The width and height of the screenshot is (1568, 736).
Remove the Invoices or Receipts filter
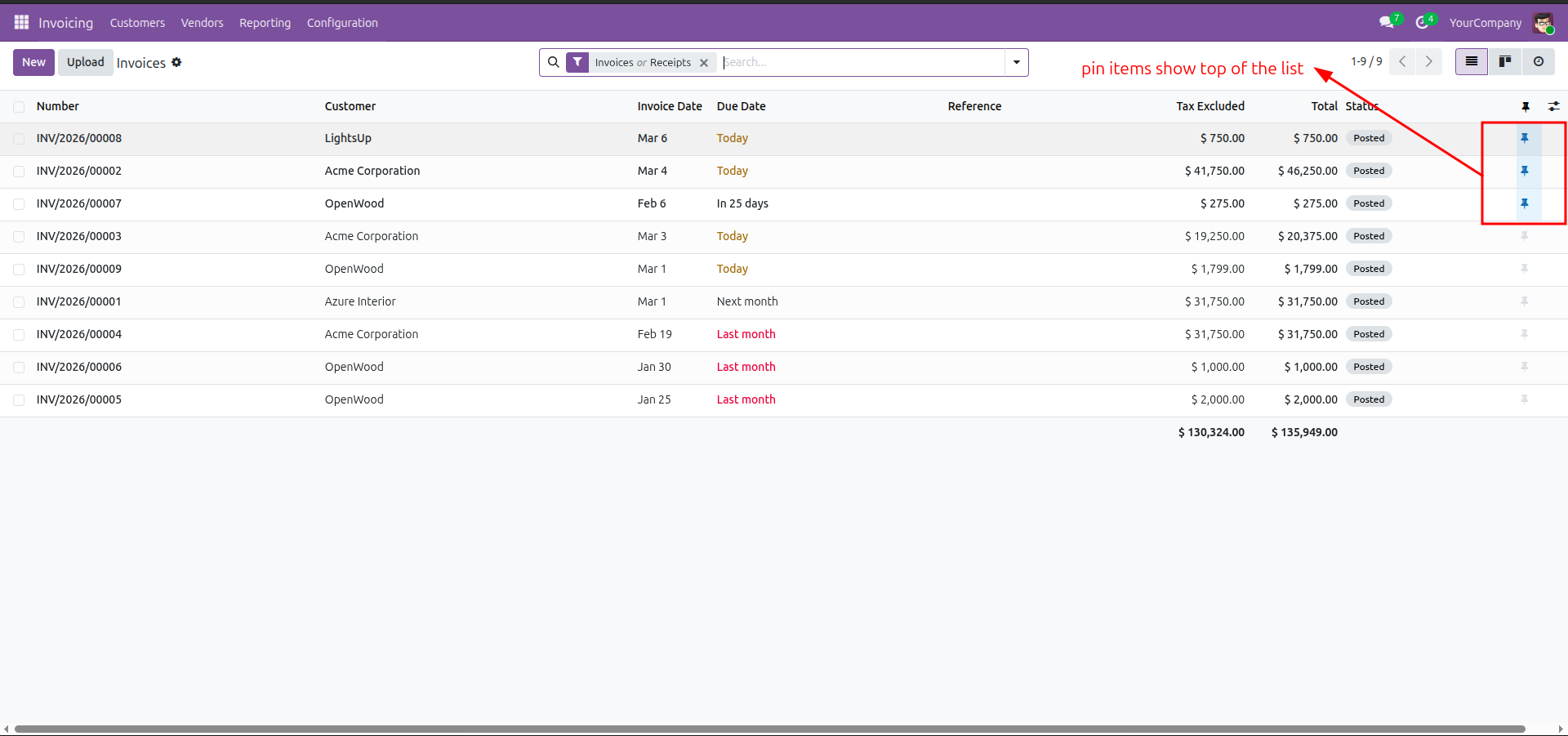click(704, 63)
